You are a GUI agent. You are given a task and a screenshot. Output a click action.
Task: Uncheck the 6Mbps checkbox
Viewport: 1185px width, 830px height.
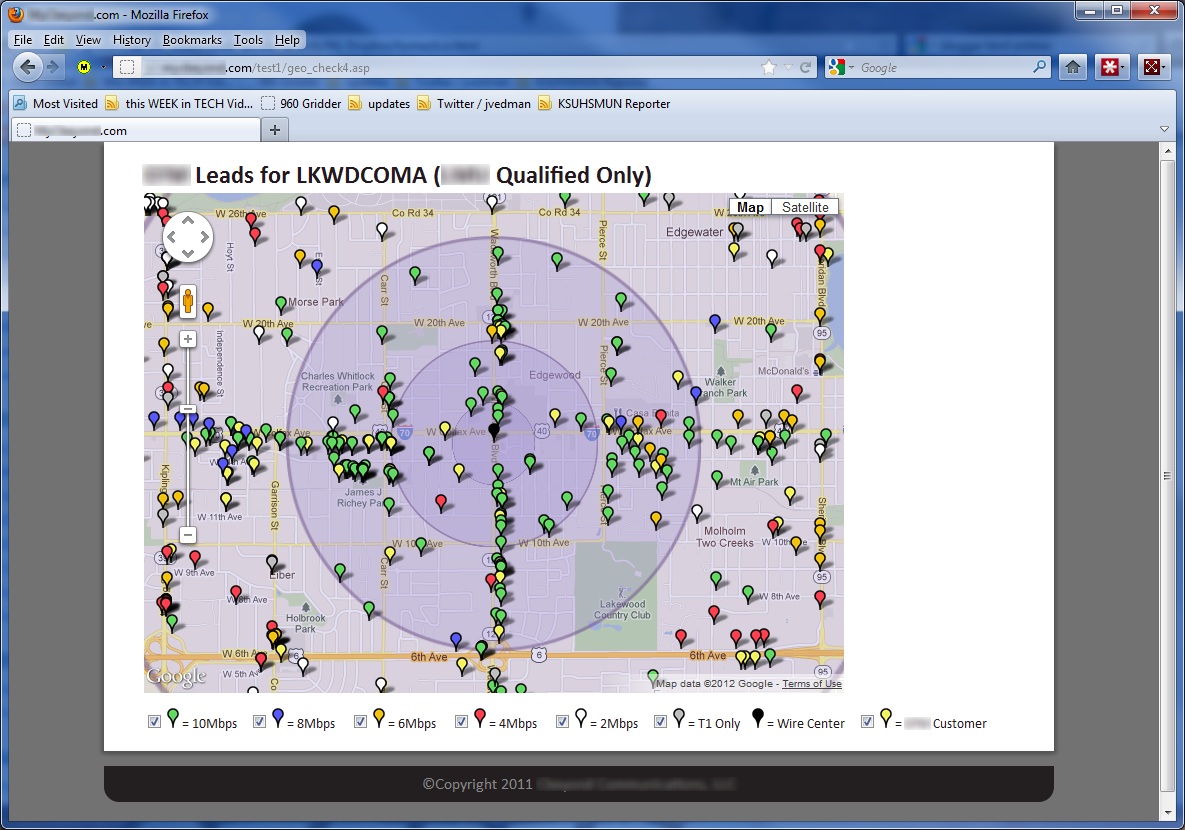pyautogui.click(x=360, y=721)
